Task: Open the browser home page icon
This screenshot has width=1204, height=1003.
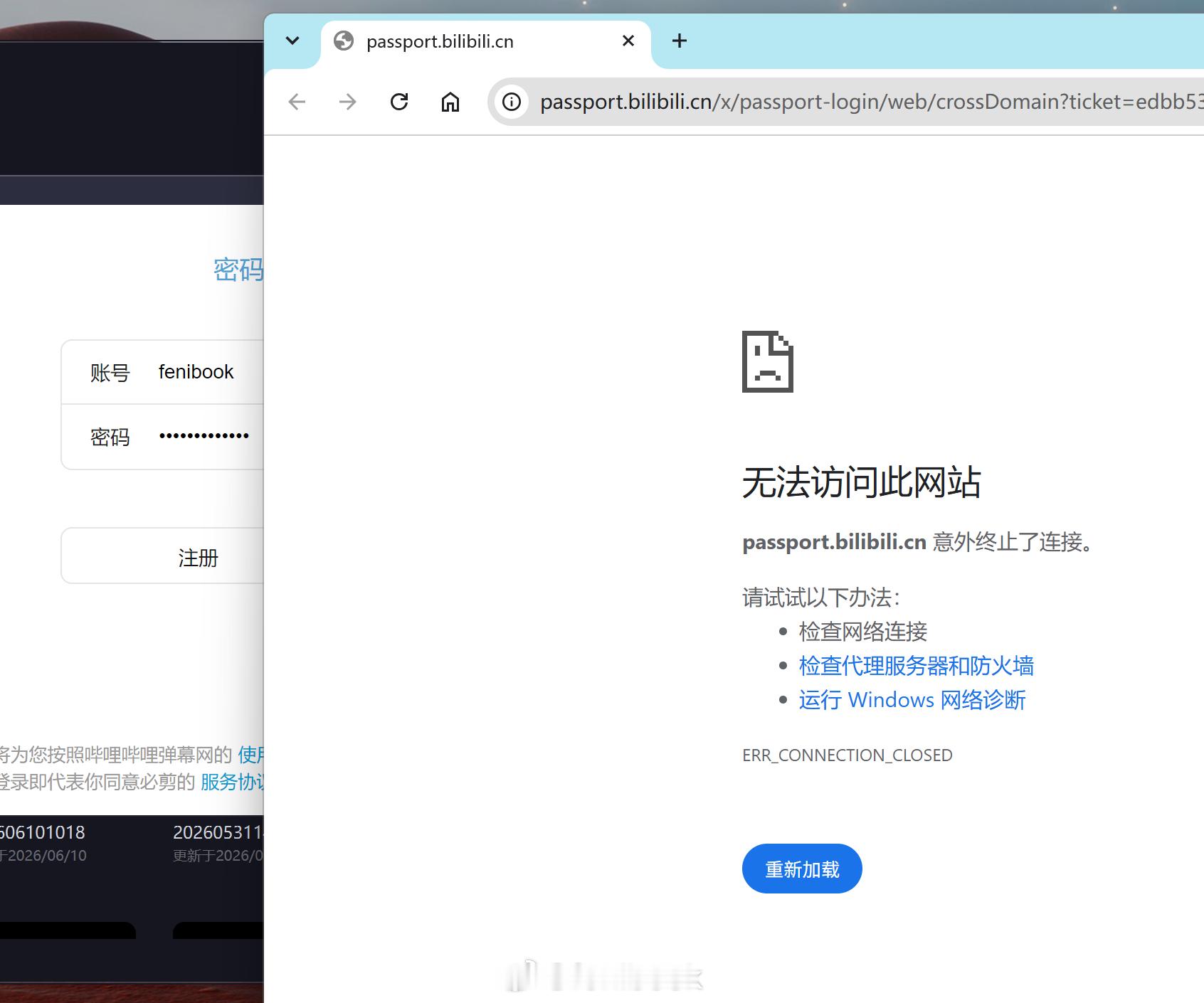Action: click(450, 102)
